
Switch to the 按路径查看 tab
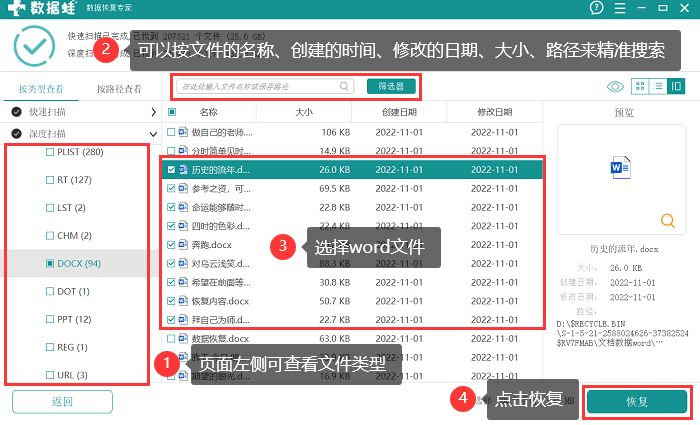click(119, 89)
